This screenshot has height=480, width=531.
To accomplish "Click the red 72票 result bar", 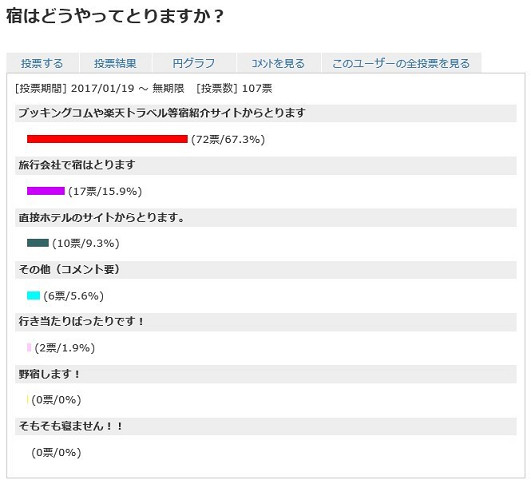I will (107, 139).
